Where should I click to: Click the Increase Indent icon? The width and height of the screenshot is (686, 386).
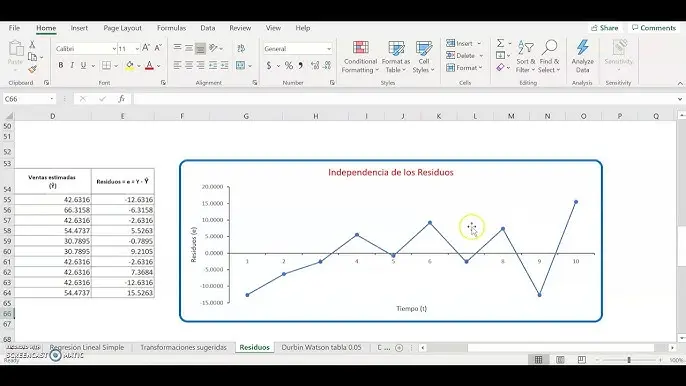224,66
